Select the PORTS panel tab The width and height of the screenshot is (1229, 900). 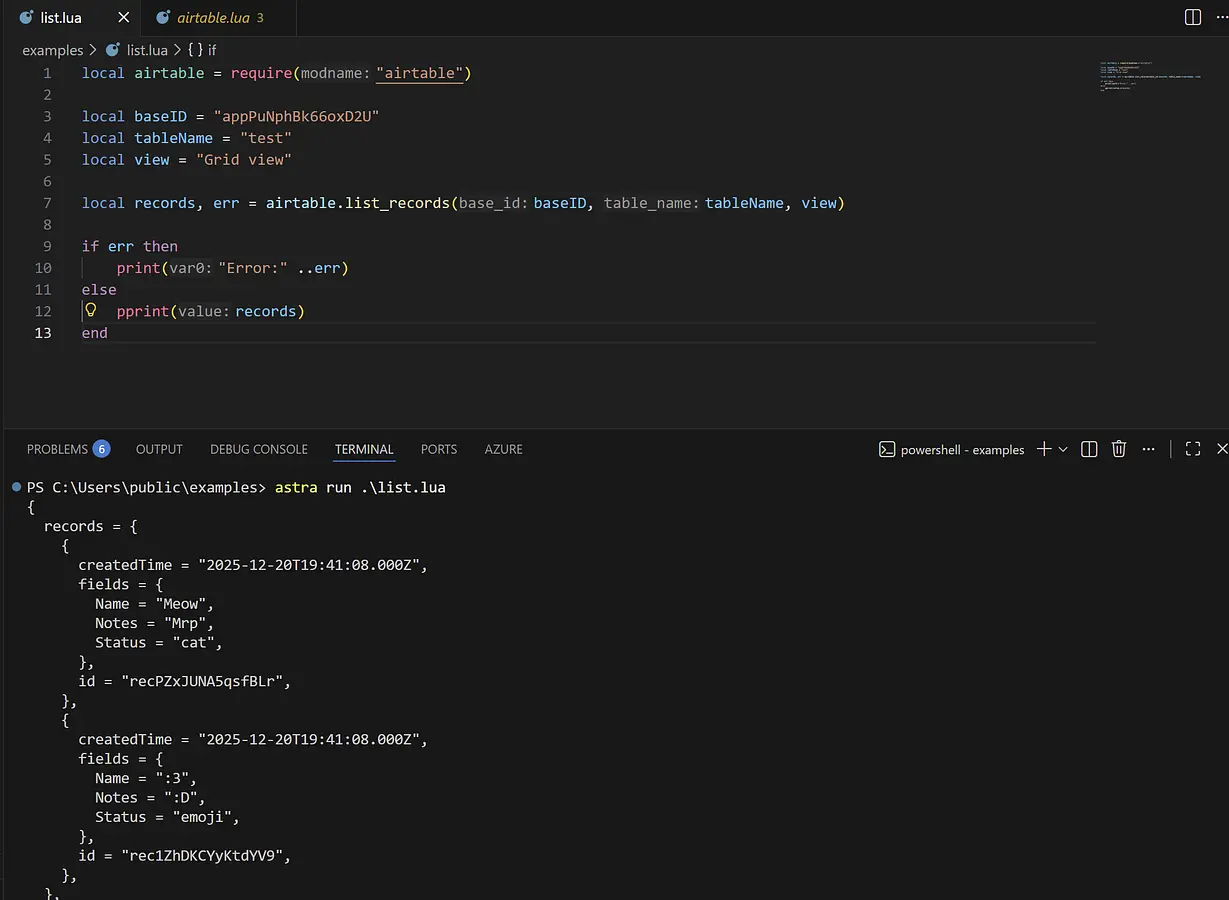pyautogui.click(x=439, y=449)
